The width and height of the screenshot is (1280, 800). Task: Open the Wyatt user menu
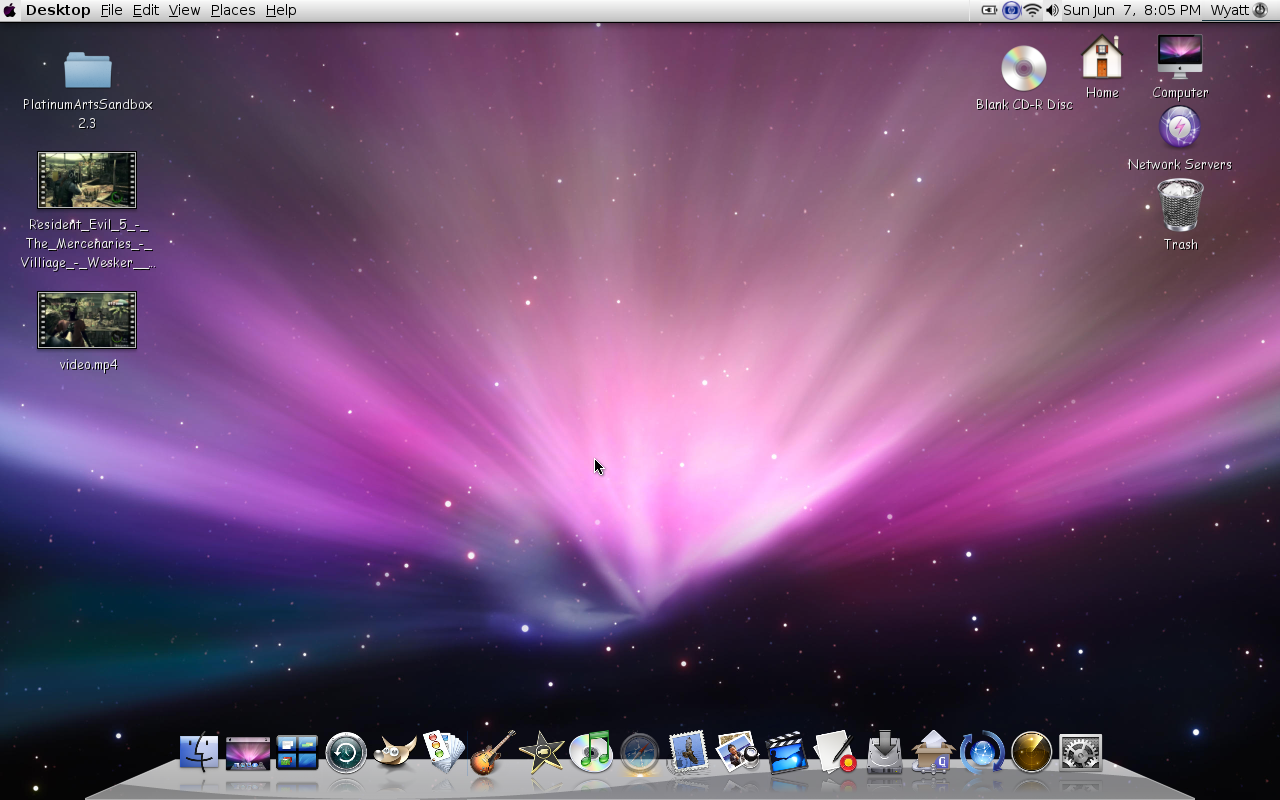pos(1230,10)
